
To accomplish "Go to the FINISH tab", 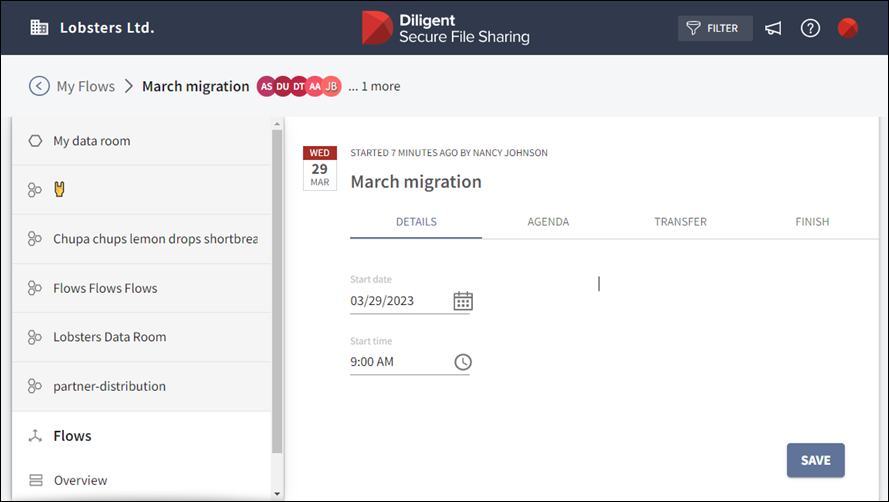I will coord(811,222).
